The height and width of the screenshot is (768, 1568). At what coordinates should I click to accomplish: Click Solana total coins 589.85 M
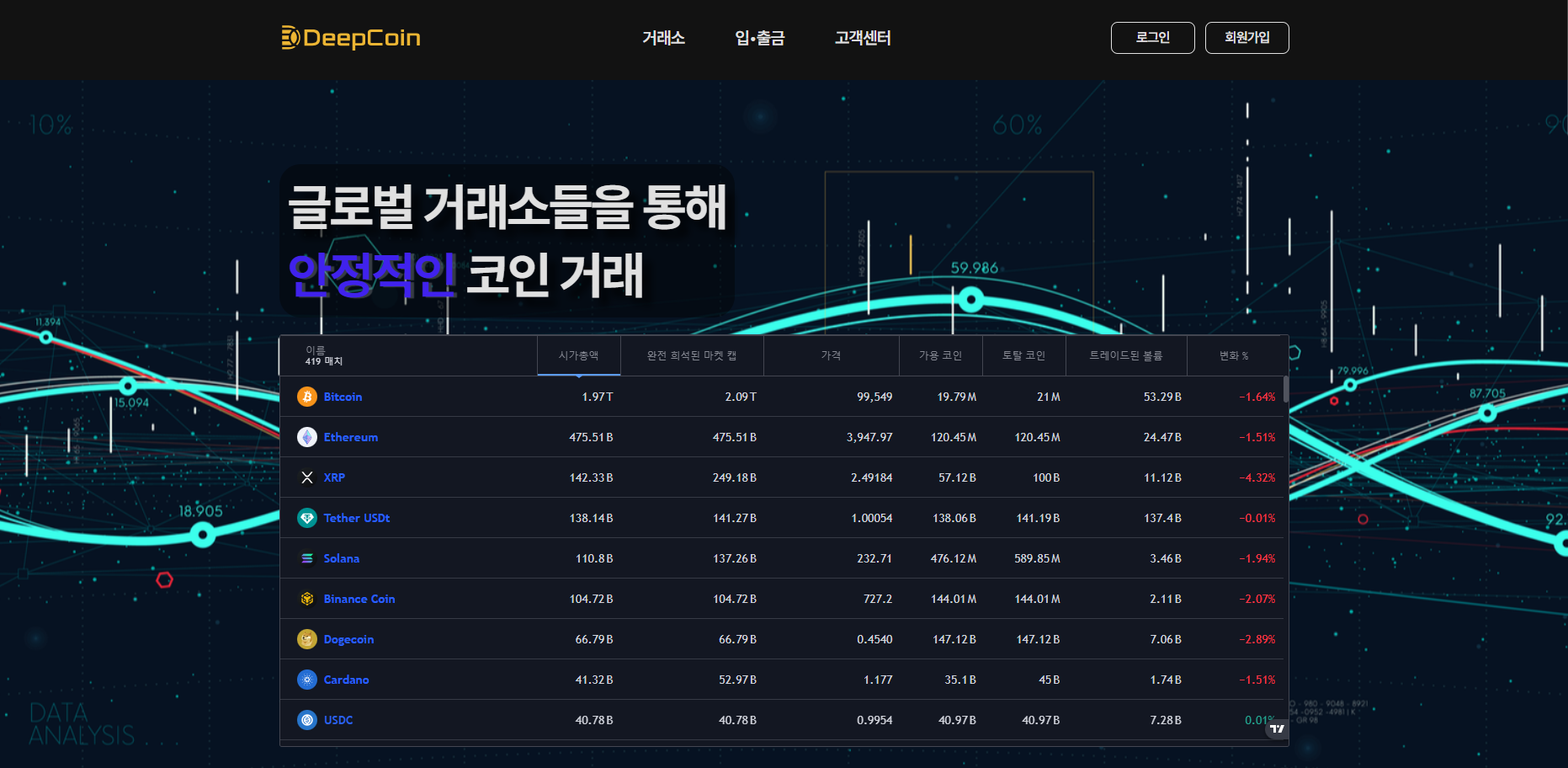click(x=1037, y=558)
